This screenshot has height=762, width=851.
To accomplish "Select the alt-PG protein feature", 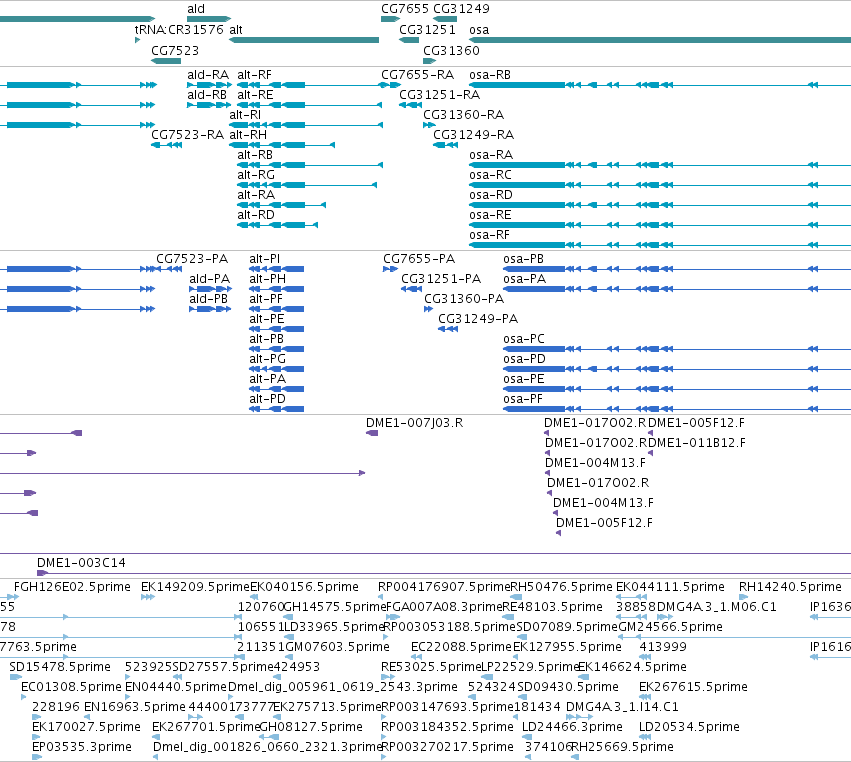I will pyautogui.click(x=276, y=369).
